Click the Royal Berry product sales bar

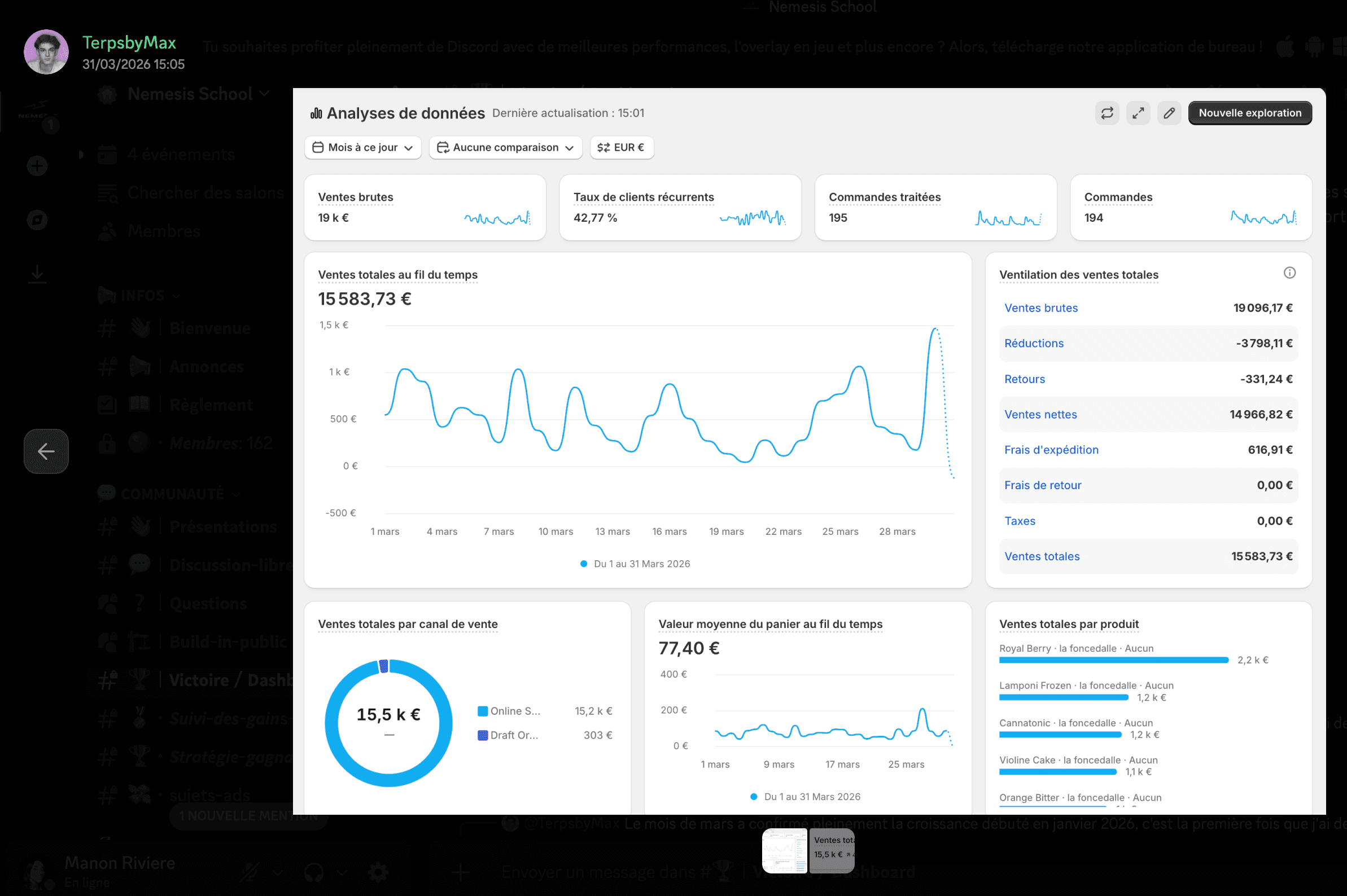(x=1114, y=660)
